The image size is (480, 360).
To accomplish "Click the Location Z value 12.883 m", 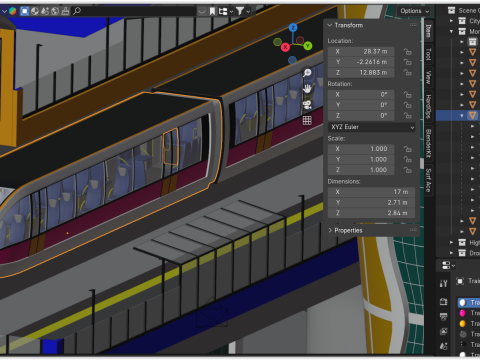I will 361,72.
